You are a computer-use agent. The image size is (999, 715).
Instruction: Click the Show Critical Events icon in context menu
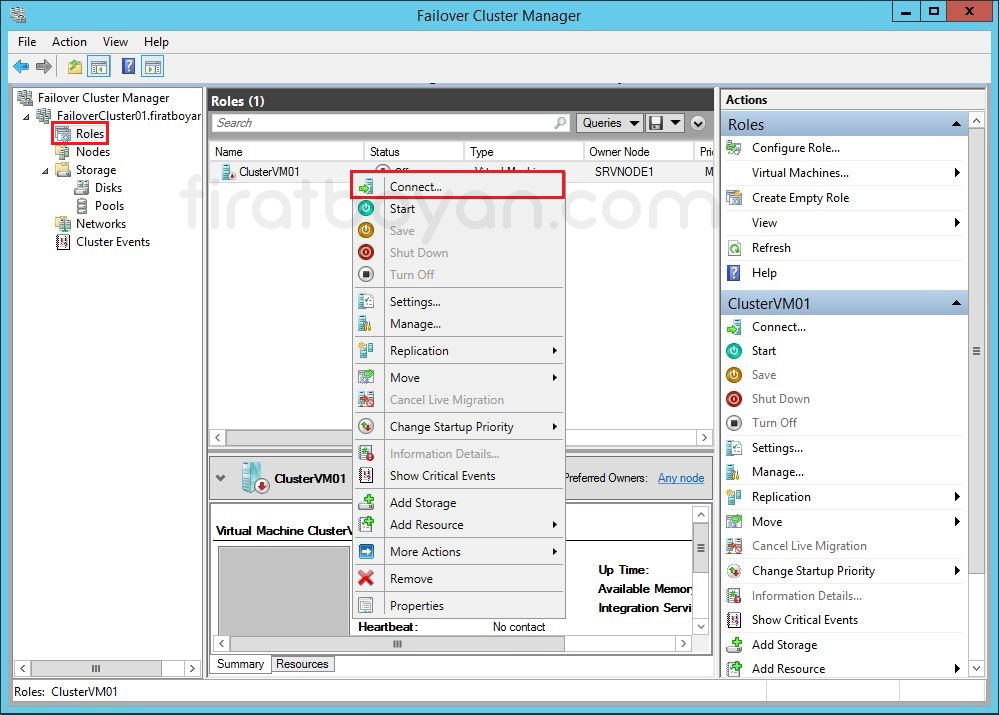click(x=366, y=475)
